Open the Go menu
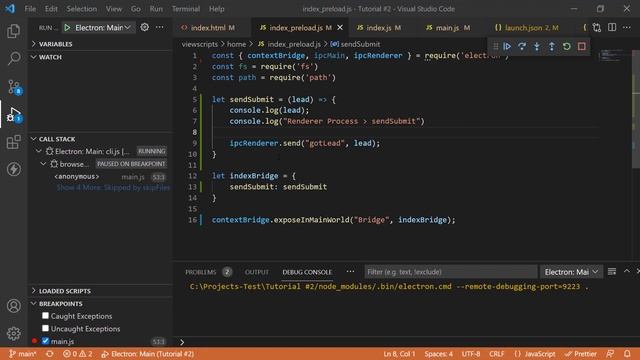640x360 pixels. click(x=136, y=9)
